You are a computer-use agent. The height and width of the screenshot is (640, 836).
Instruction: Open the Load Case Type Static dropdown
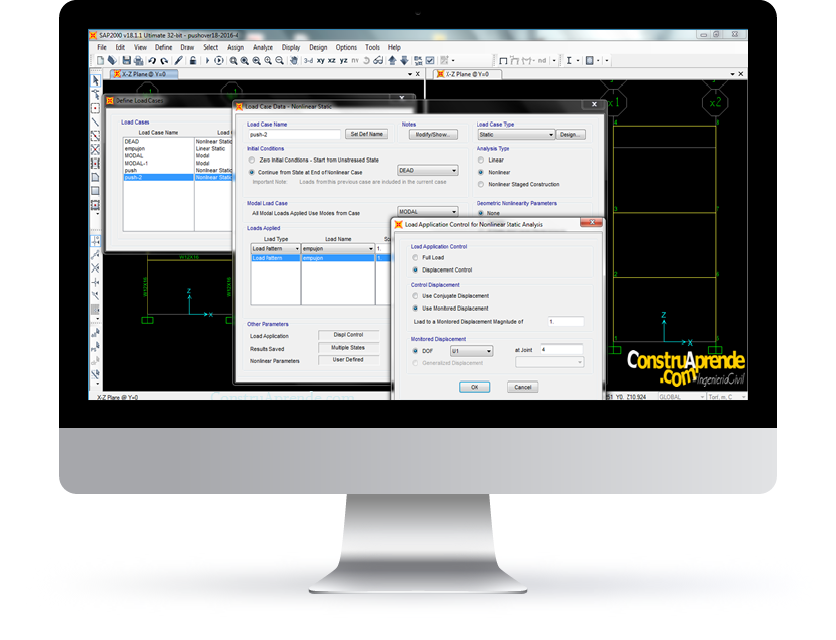tap(516, 135)
